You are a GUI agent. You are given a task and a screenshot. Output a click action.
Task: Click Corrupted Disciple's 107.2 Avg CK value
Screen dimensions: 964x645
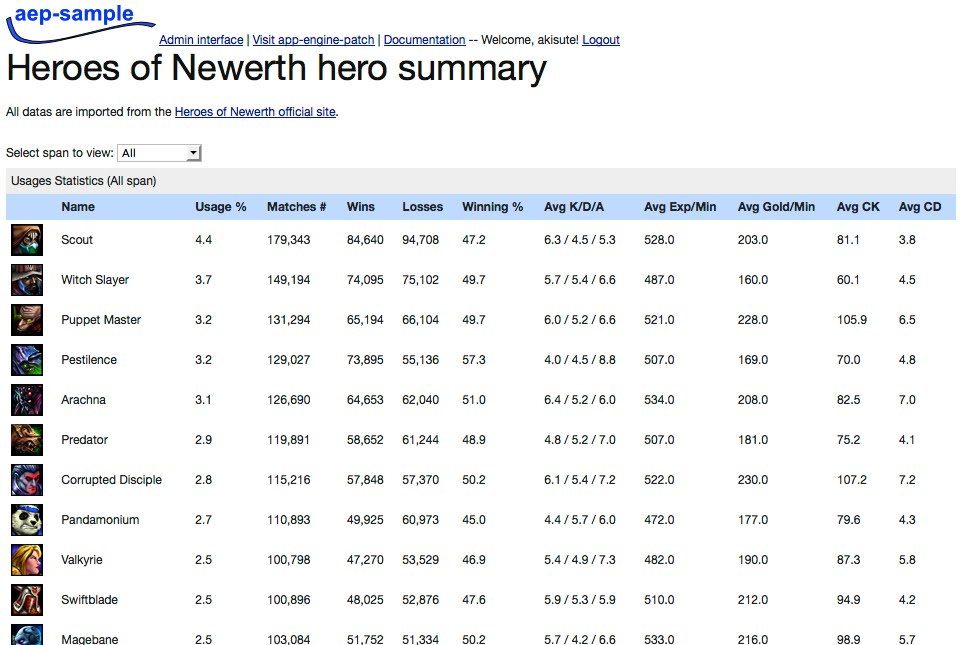click(x=851, y=480)
